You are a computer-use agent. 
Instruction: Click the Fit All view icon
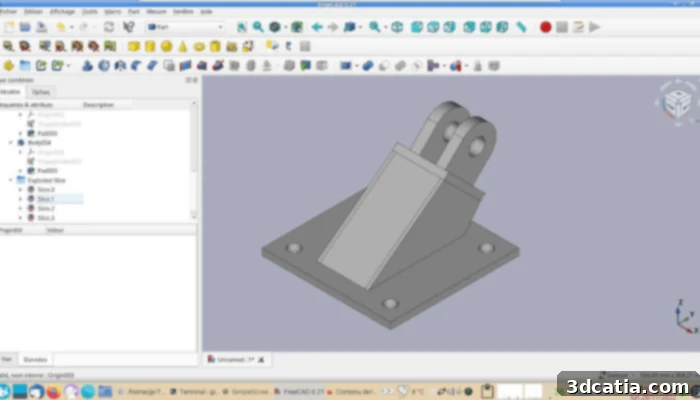point(242,27)
